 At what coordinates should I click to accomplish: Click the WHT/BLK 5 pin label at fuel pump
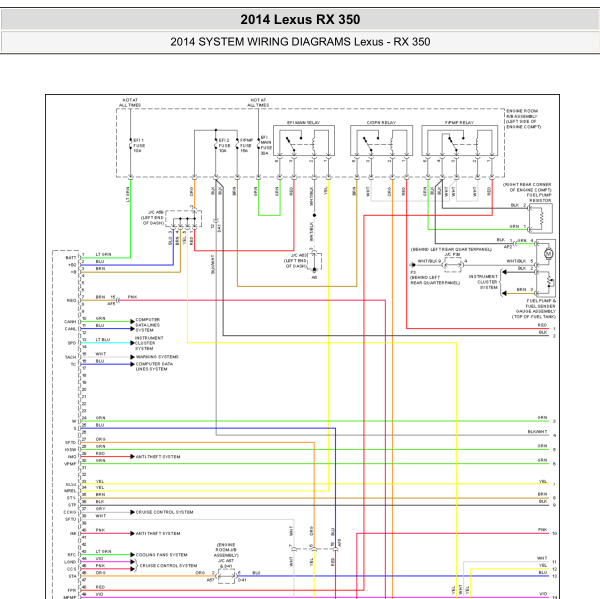tap(520, 261)
